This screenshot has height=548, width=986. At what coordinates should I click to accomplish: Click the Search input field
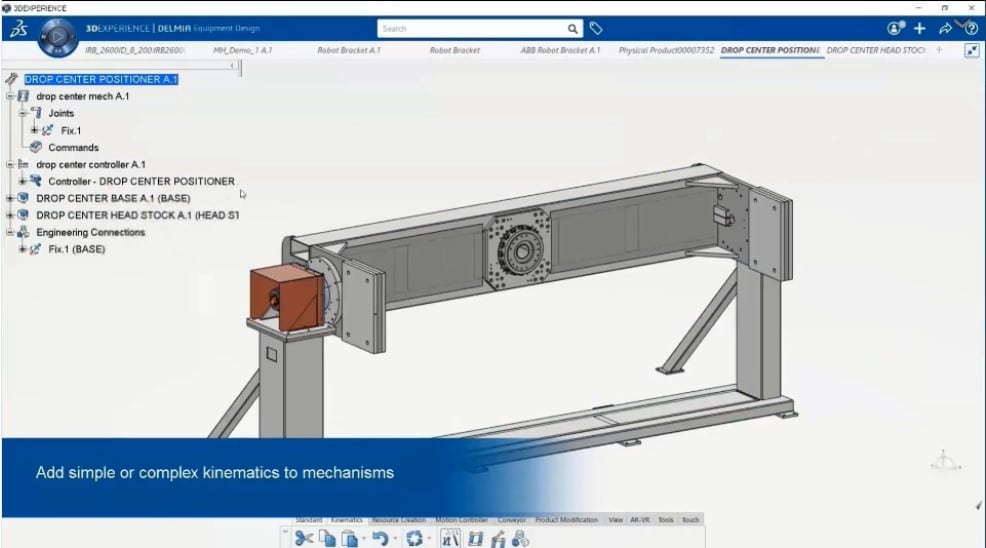tap(472, 29)
